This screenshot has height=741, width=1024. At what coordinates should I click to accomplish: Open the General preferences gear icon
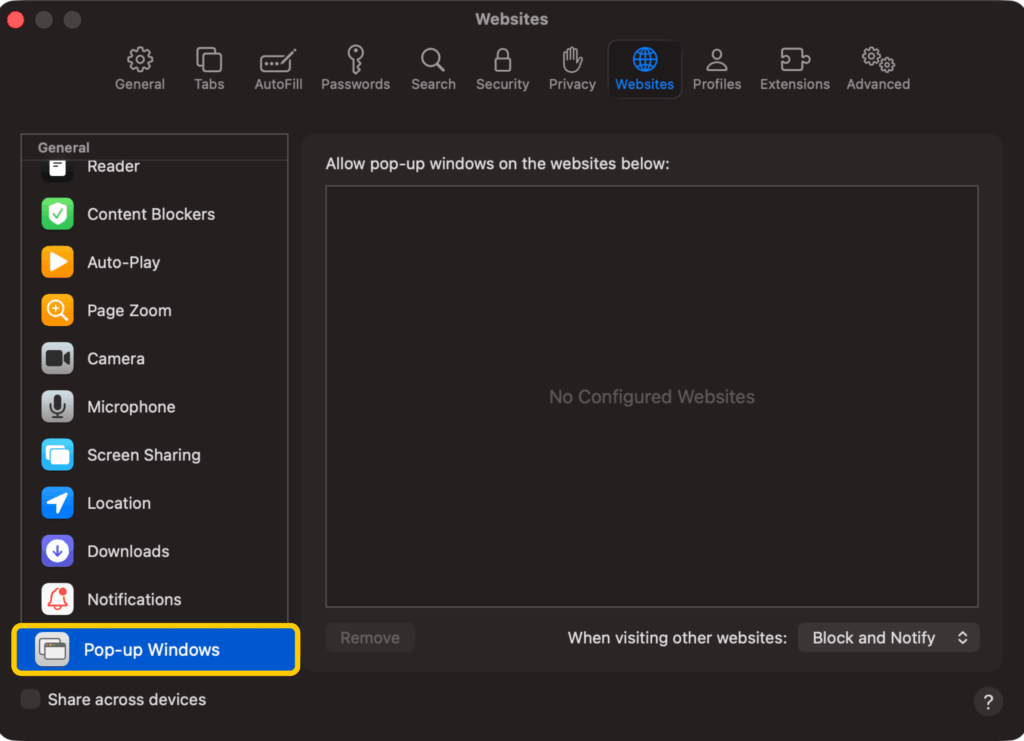tap(140, 60)
